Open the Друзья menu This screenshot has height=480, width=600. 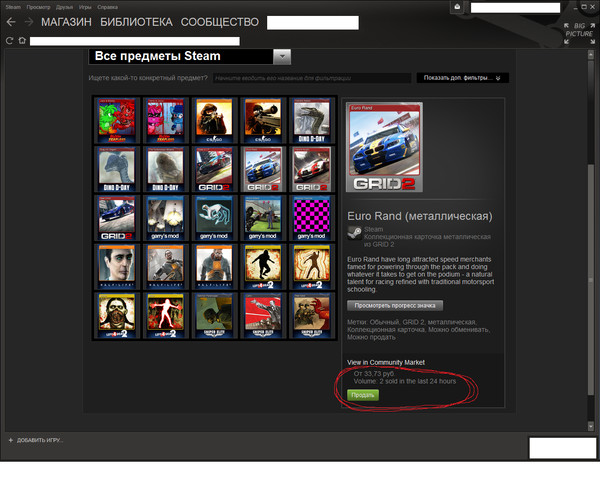(x=64, y=7)
